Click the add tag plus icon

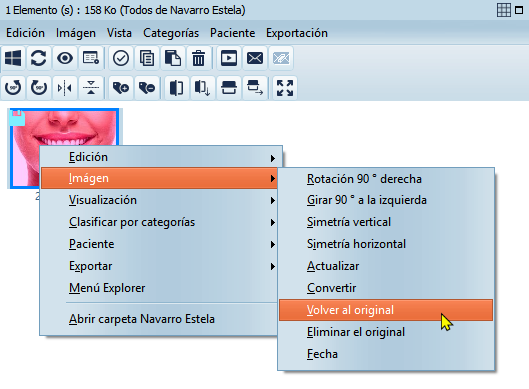click(121, 88)
